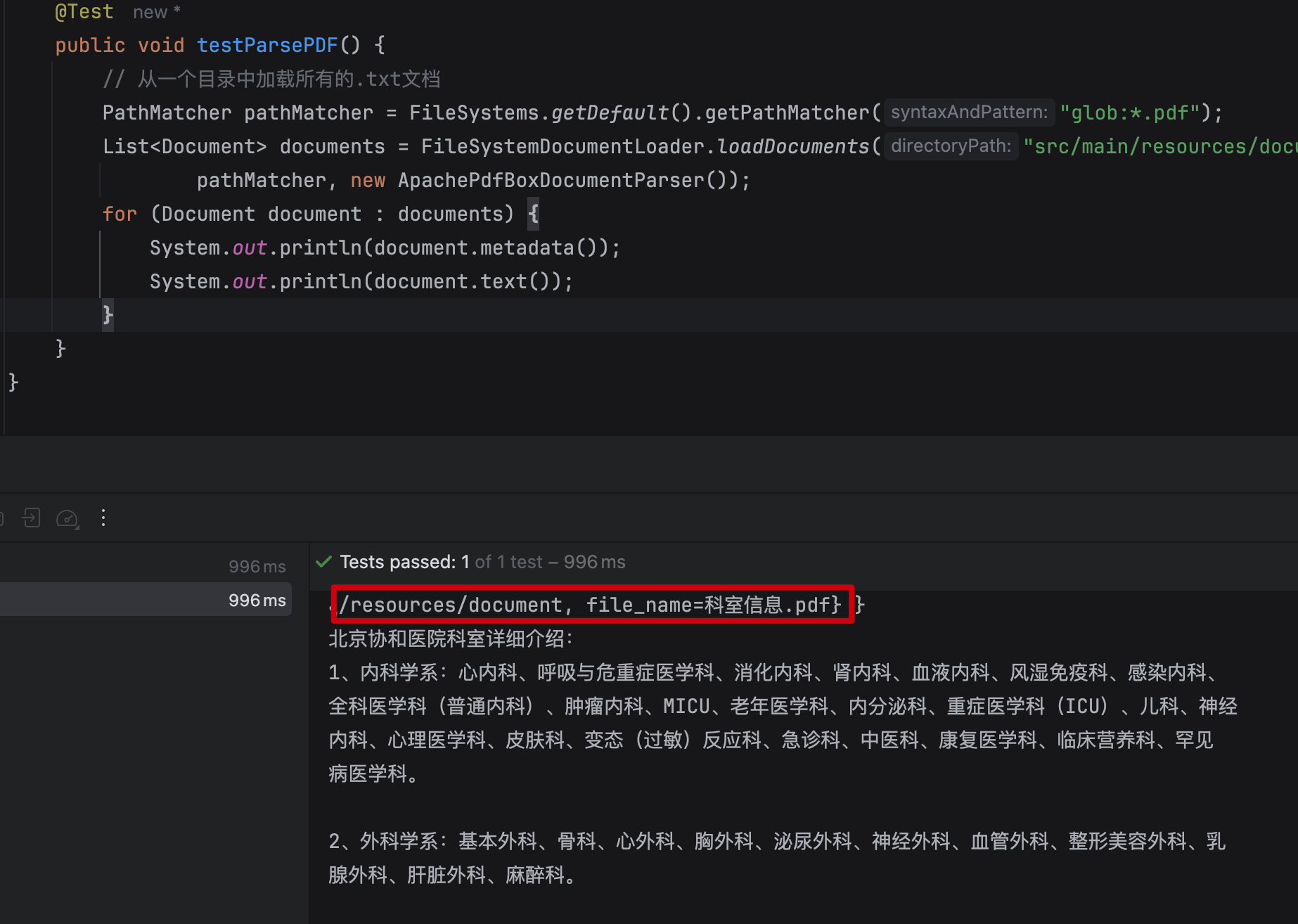Viewport: 1298px width, 924px height.
Task: Click the 'Tests passed: 1 of 1 test' status text
Action: coord(482,562)
